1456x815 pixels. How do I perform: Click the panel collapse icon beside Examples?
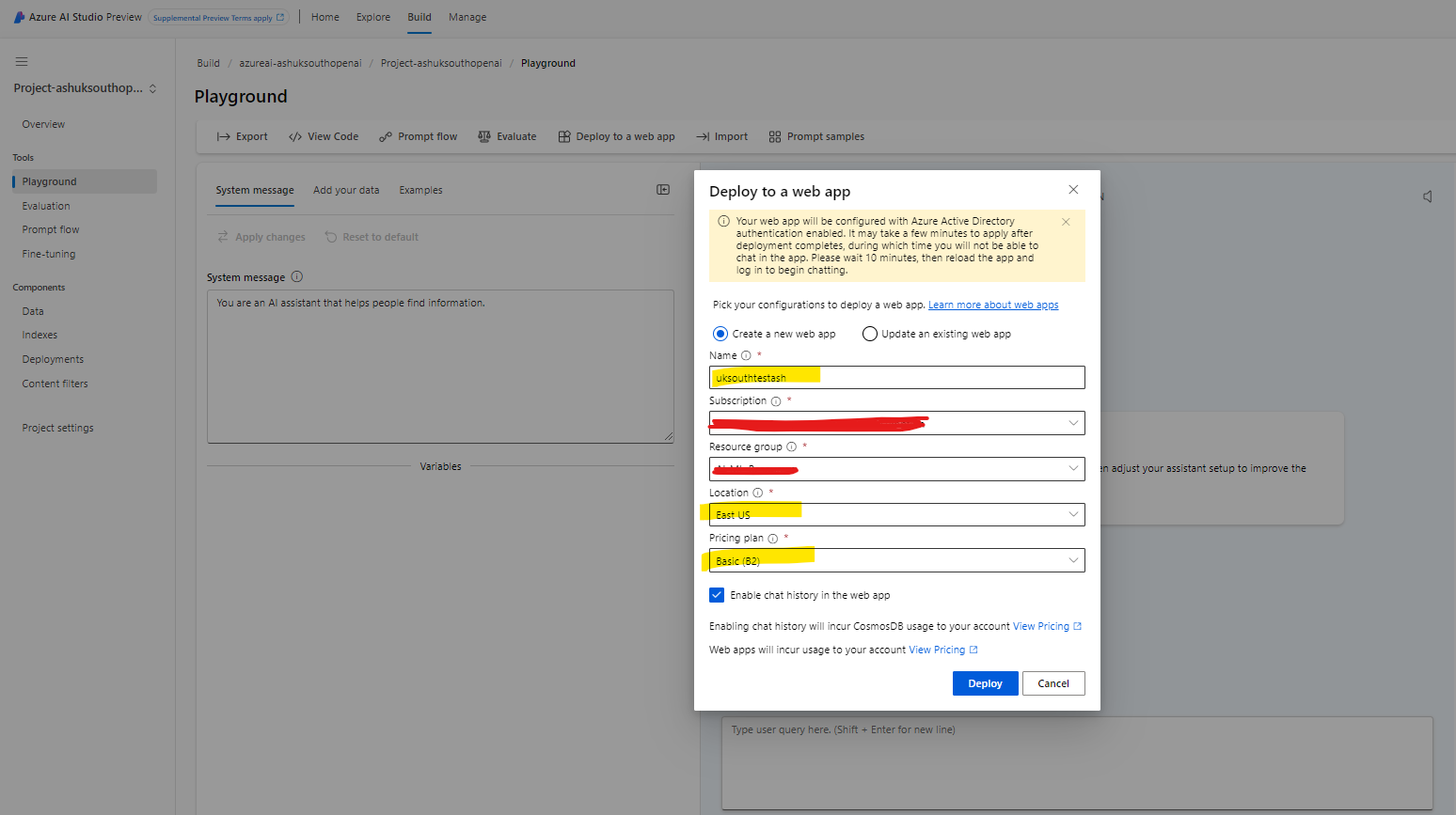tap(663, 190)
